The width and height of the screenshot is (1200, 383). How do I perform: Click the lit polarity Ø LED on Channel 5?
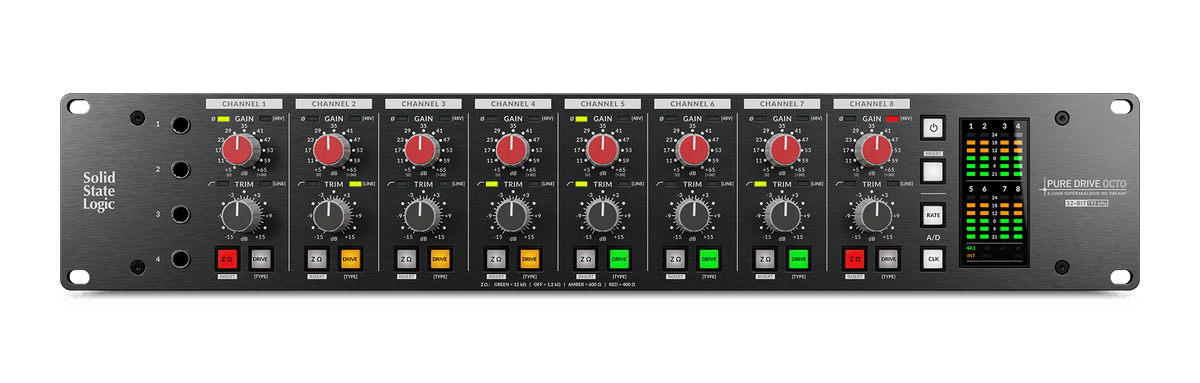pyautogui.click(x=581, y=118)
